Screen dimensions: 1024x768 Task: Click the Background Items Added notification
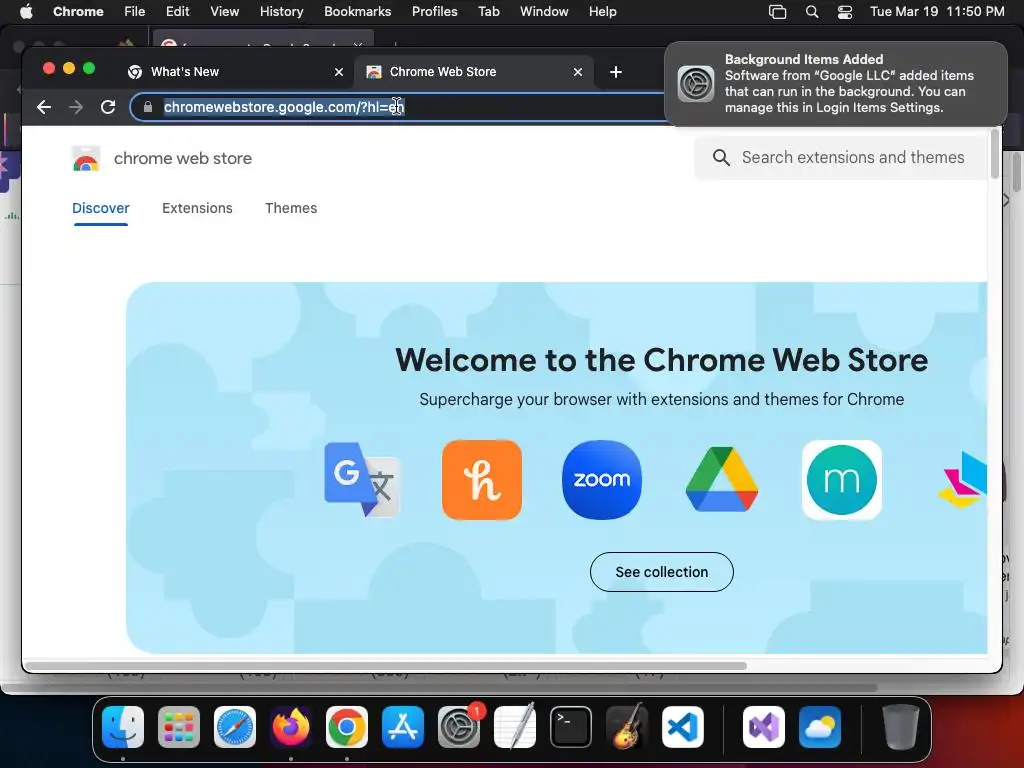835,84
